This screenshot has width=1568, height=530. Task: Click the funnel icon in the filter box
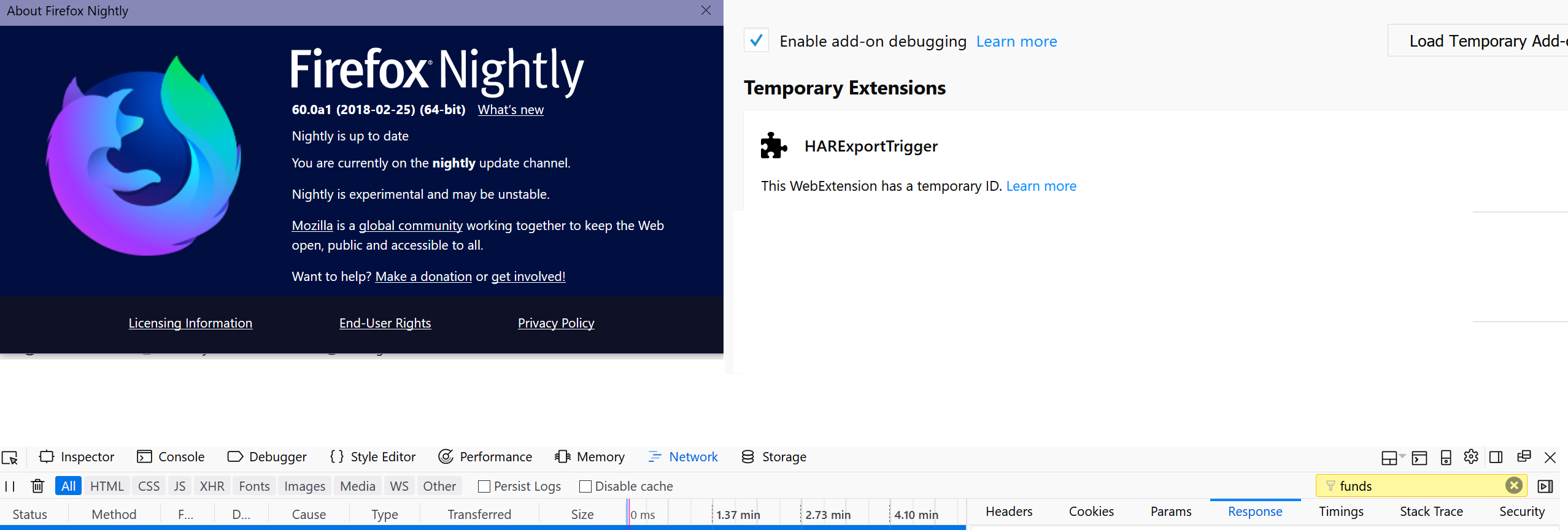tap(1330, 486)
